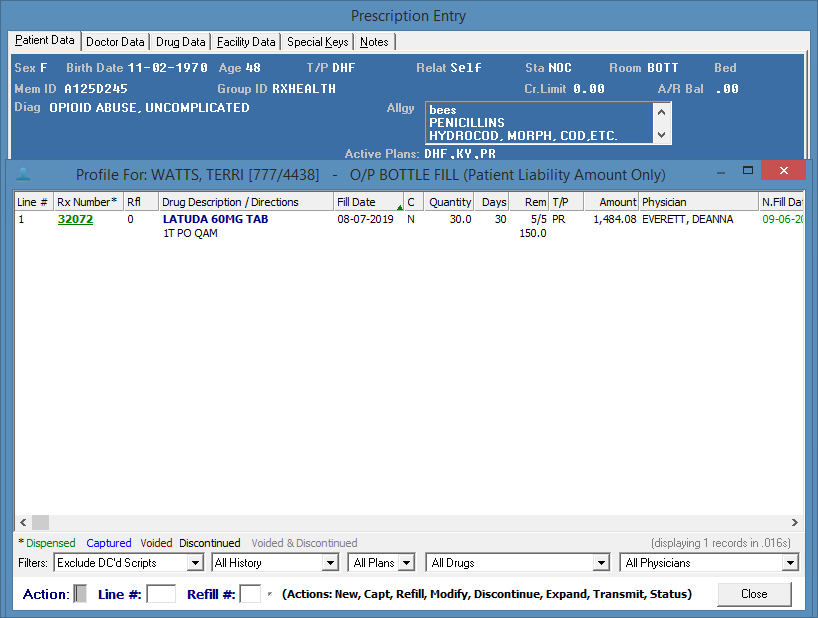Open the Exclude DC'd Scripts filter dropdown

[195, 563]
